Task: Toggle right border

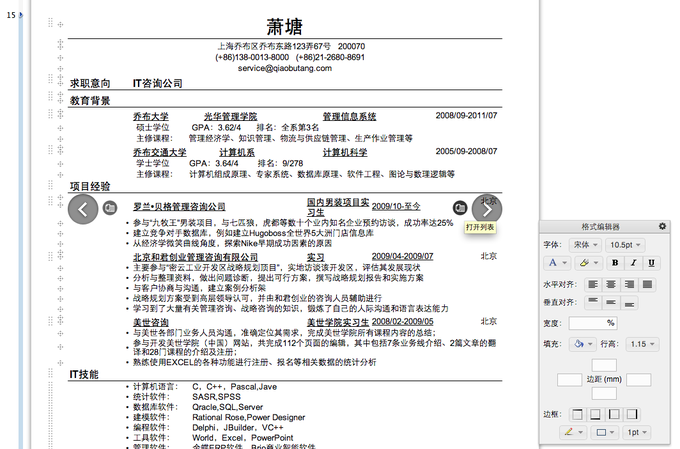Action: pos(632,414)
